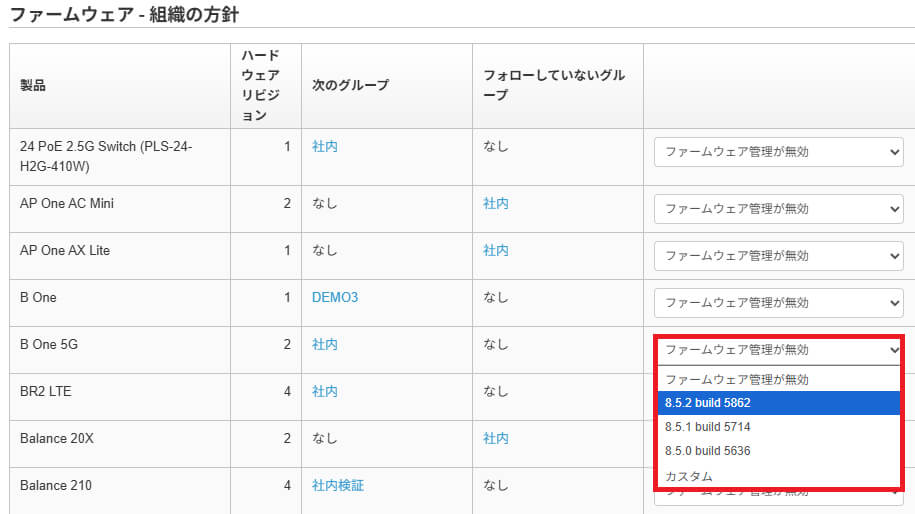The width and height of the screenshot is (915, 514).
Task: Click the フォローしていないグループ column header
Action: [x=558, y=86]
